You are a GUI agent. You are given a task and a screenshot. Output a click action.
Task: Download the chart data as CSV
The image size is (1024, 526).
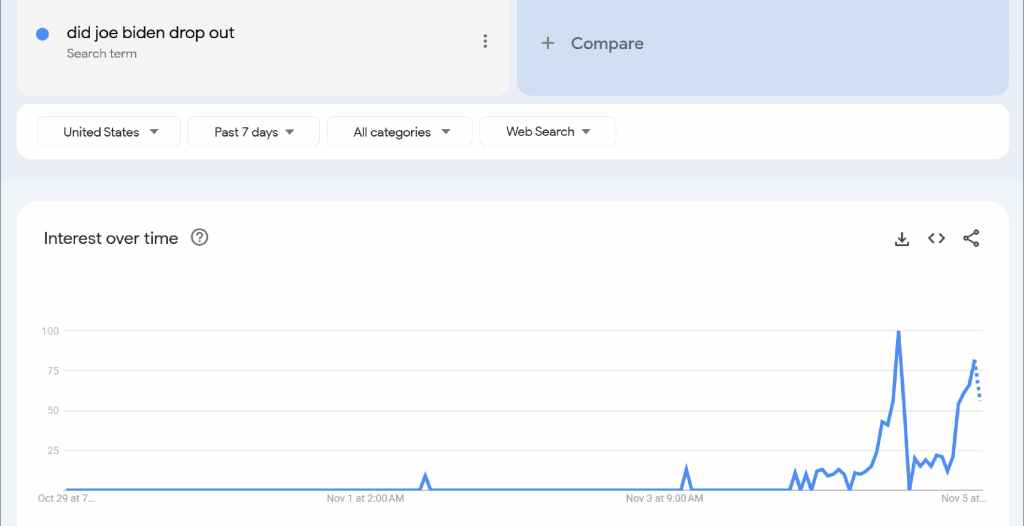(x=902, y=238)
